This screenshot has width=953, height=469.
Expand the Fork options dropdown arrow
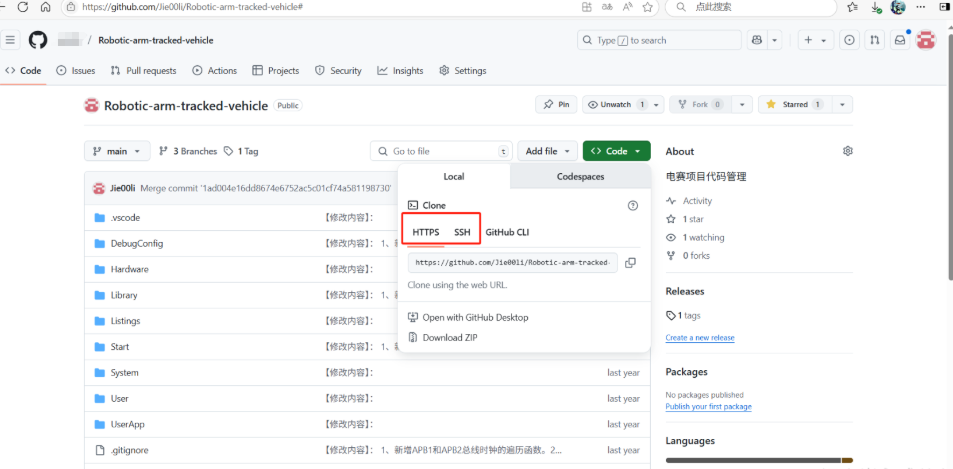coord(741,104)
